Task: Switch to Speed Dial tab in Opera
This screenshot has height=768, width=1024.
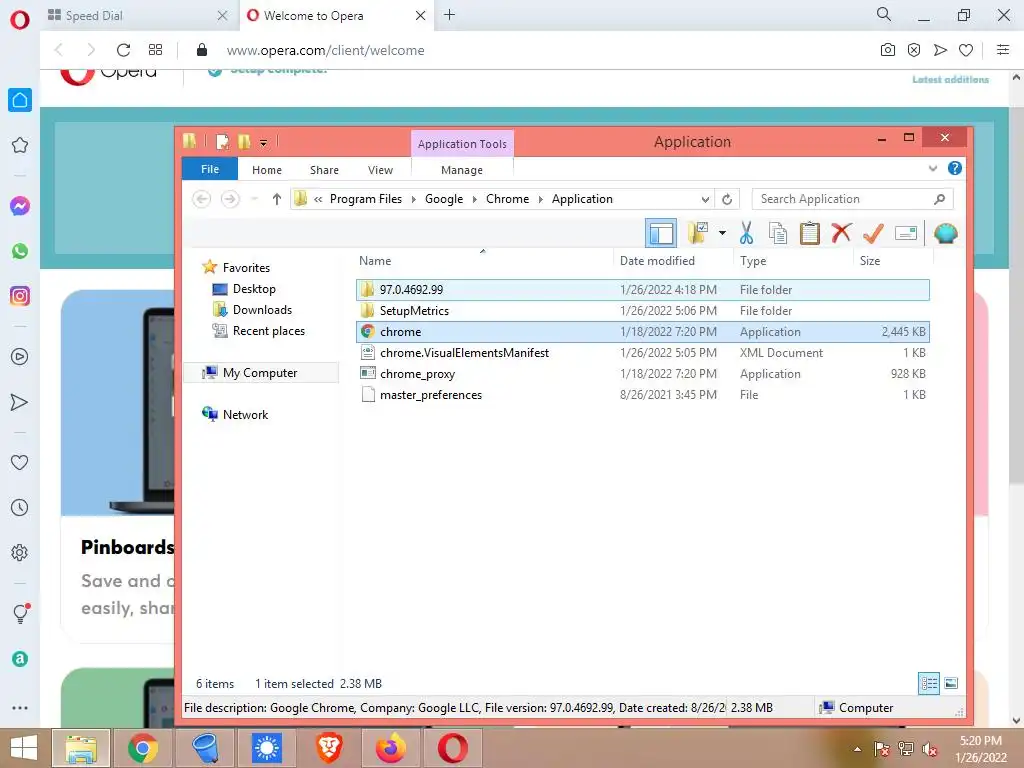Action: pyautogui.click(x=138, y=16)
